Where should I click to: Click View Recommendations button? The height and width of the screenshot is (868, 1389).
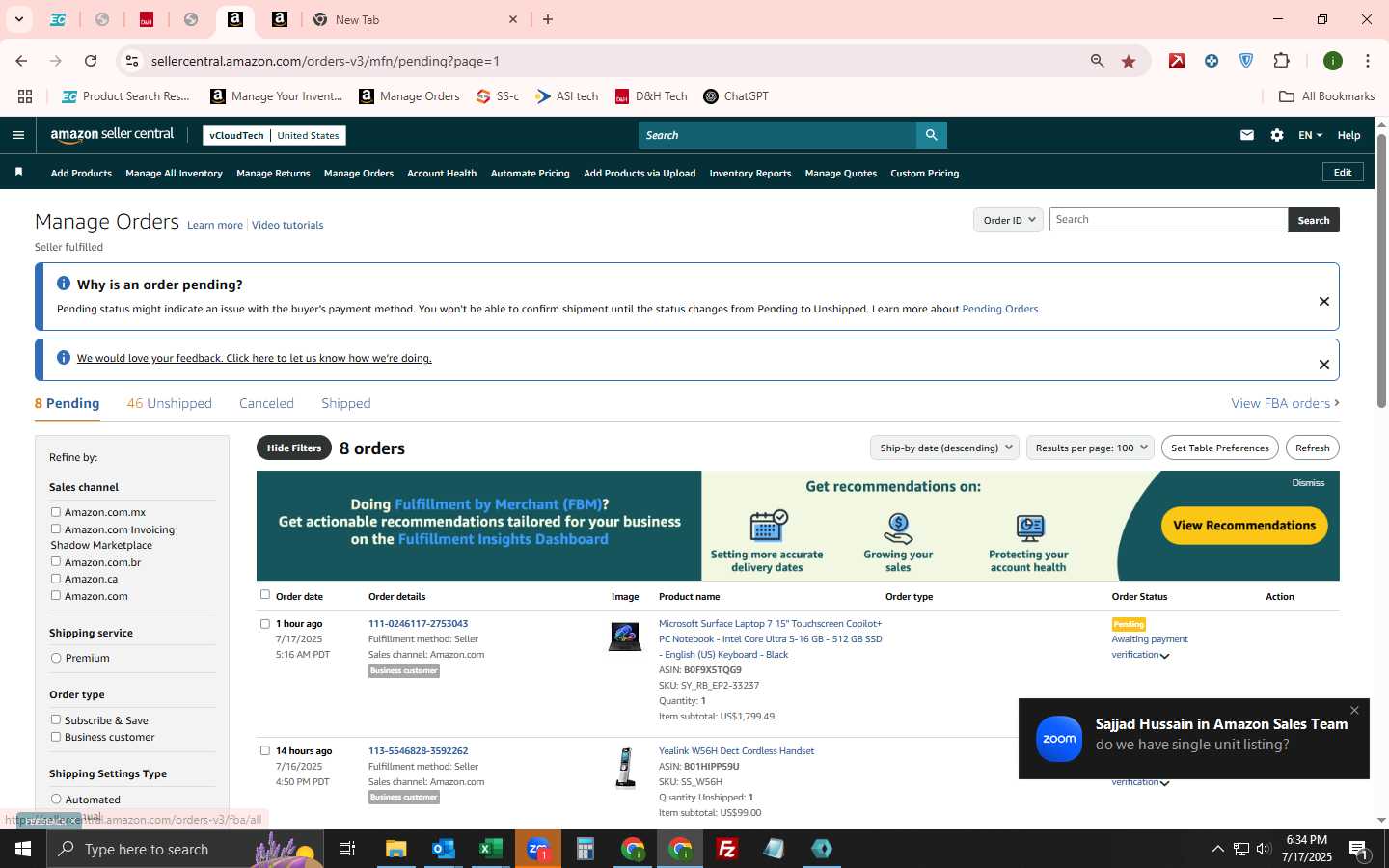(1244, 526)
